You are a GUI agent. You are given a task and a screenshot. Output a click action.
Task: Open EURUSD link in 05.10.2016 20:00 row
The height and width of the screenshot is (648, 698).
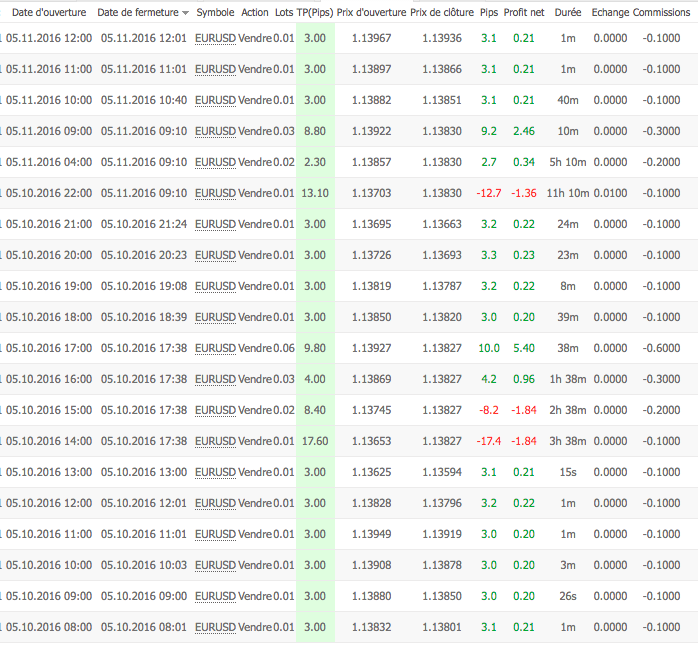click(215, 255)
